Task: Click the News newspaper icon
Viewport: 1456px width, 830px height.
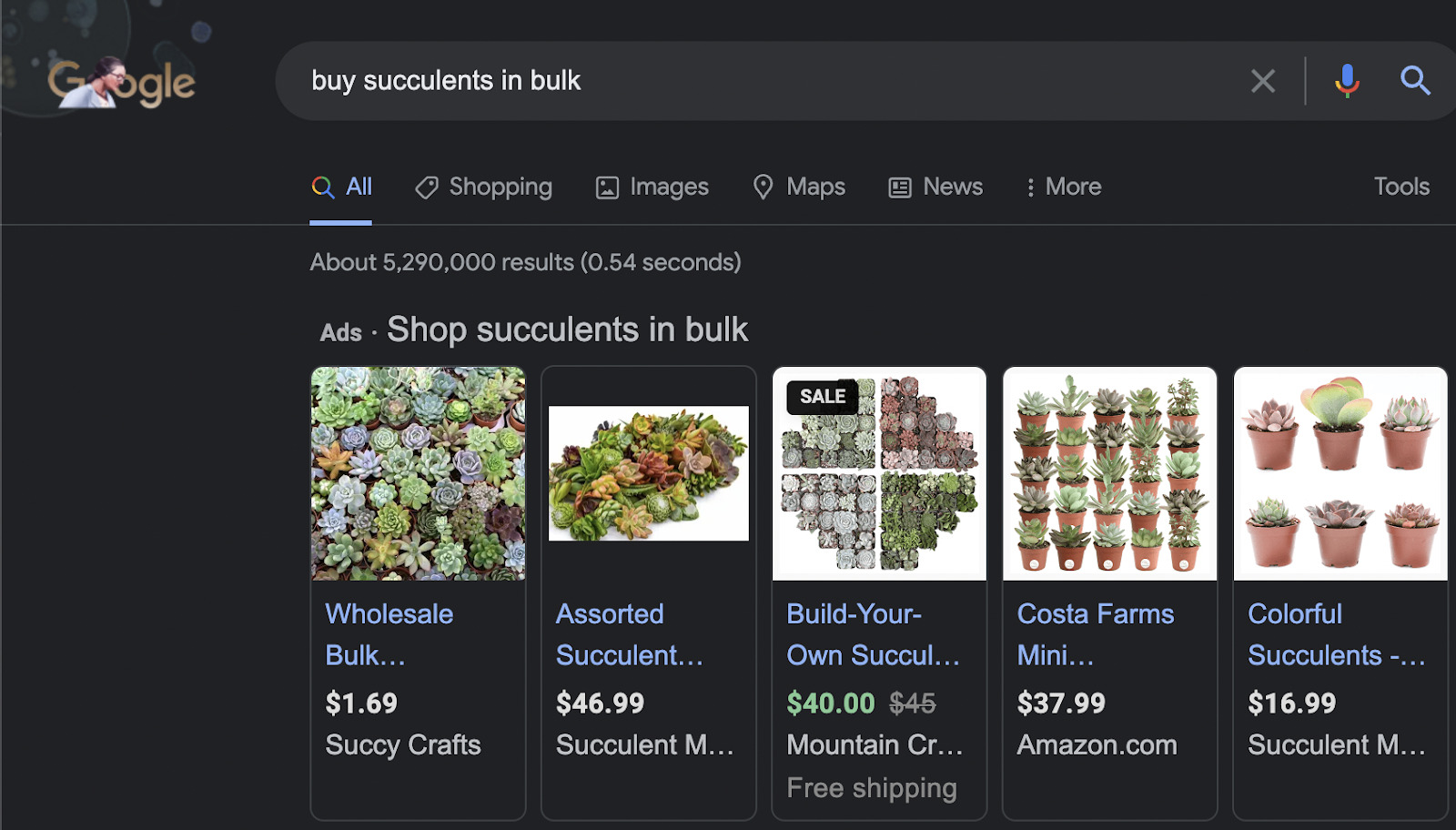Action: click(x=899, y=187)
